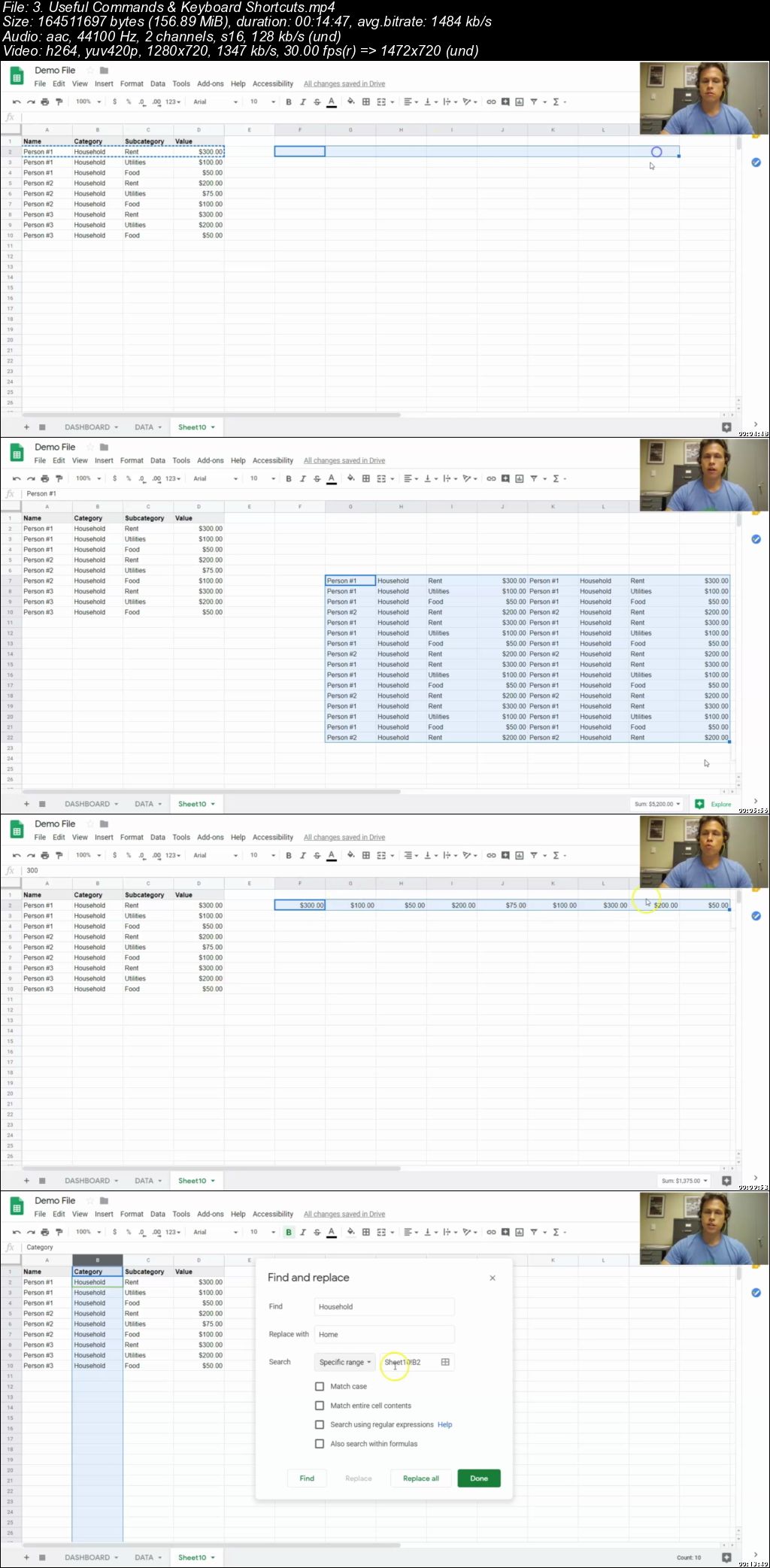Screen dimensions: 770x1568
Task: Click Add Sheet plus icon in top frame
Action: 26,427
